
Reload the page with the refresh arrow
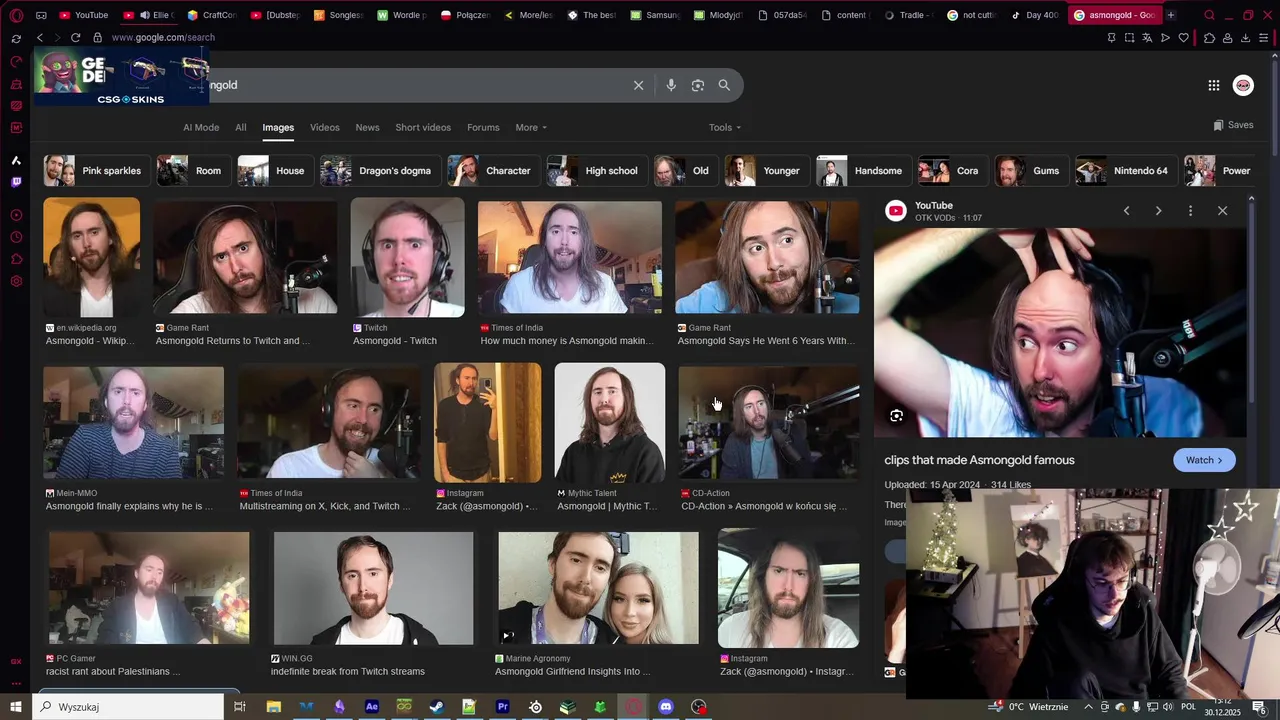pos(76,37)
